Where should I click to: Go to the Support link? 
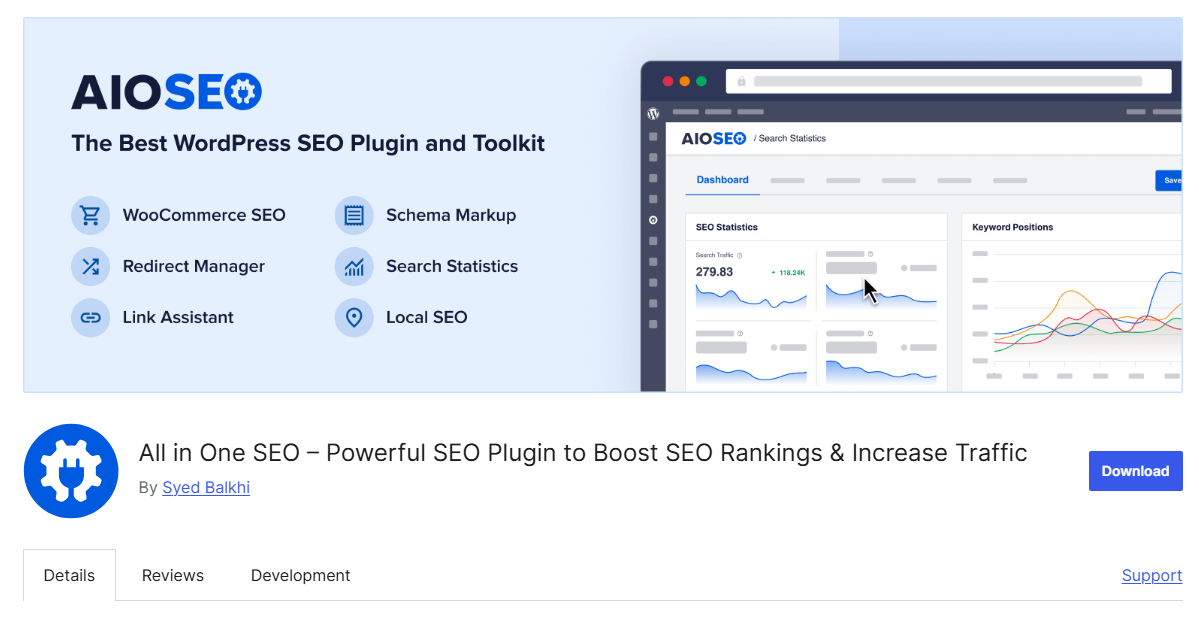click(1152, 576)
